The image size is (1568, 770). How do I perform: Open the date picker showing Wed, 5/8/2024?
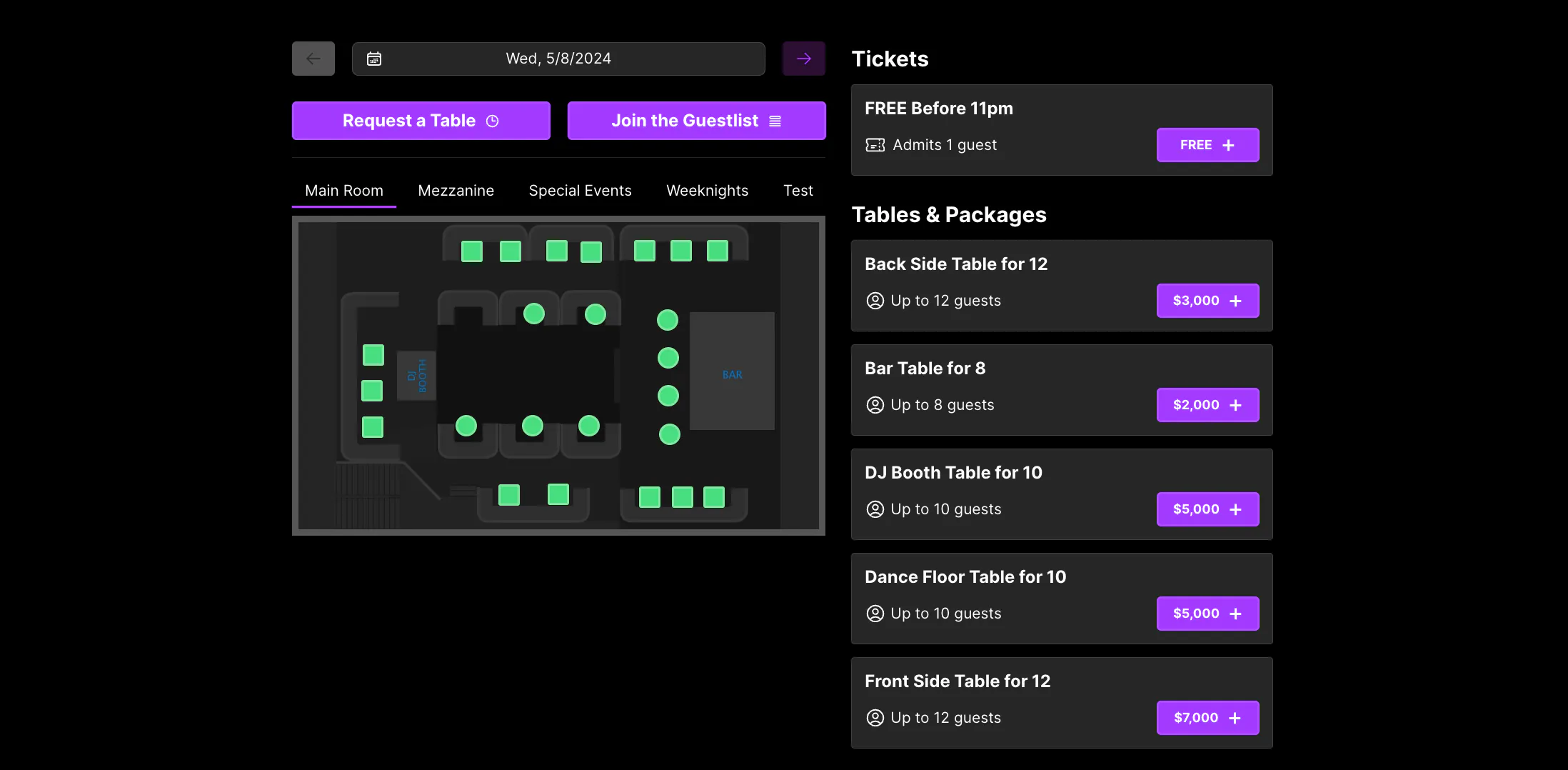pyautogui.click(x=558, y=59)
